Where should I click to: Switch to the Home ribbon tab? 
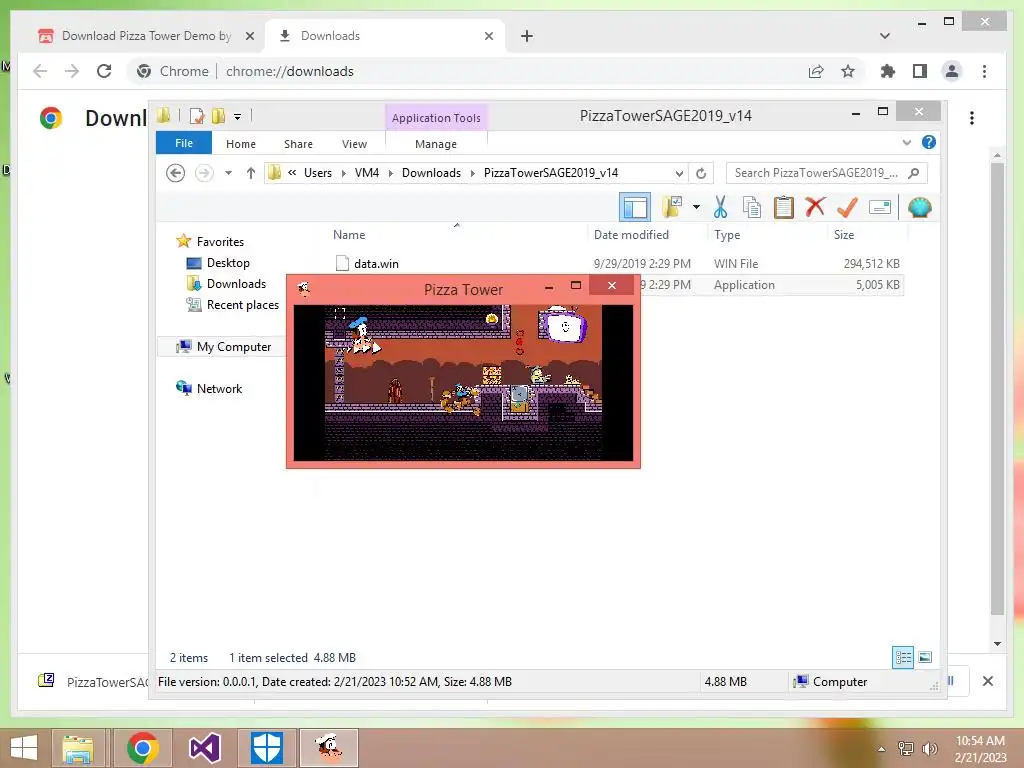(x=241, y=144)
